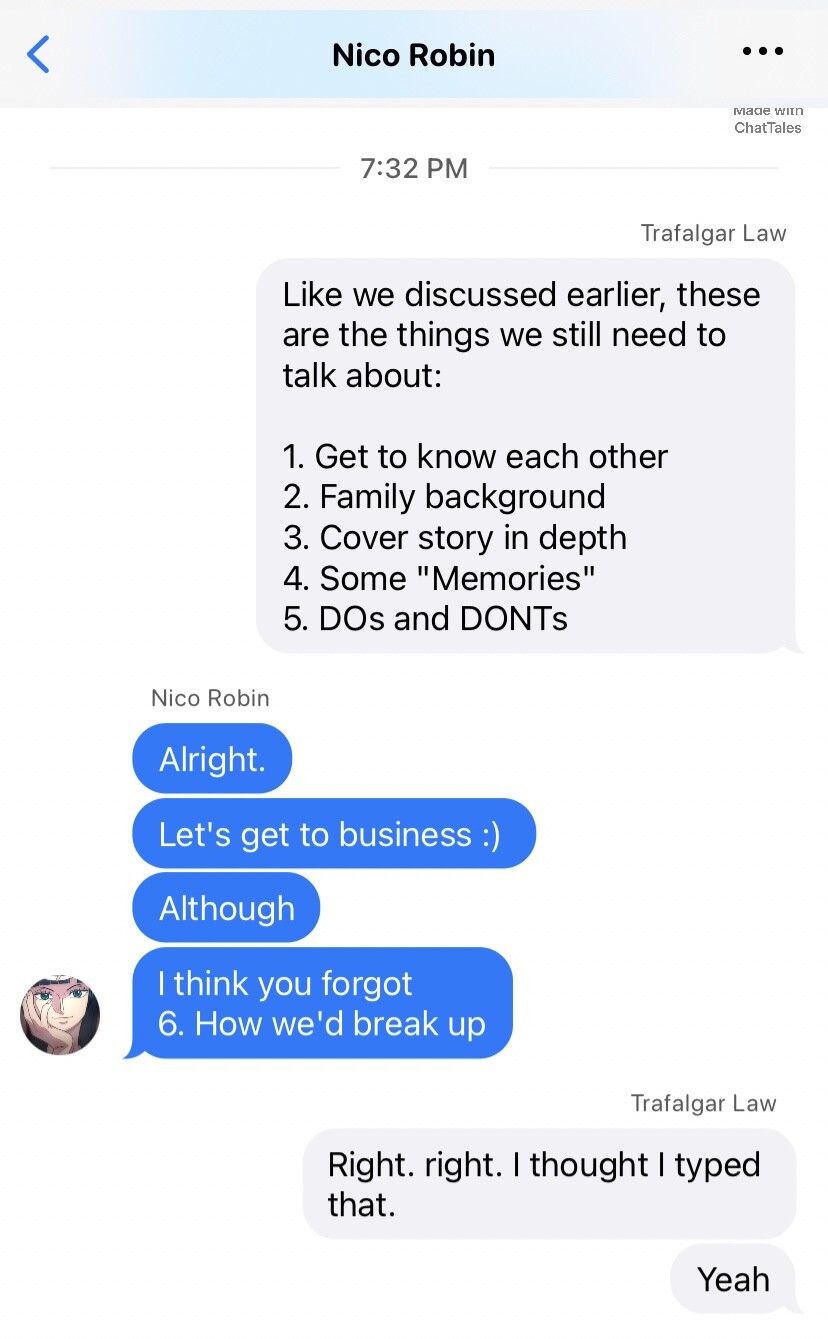Tap the "Right. right. I thought I typed that." bubble
This screenshot has width=828, height=1339.
(549, 1184)
